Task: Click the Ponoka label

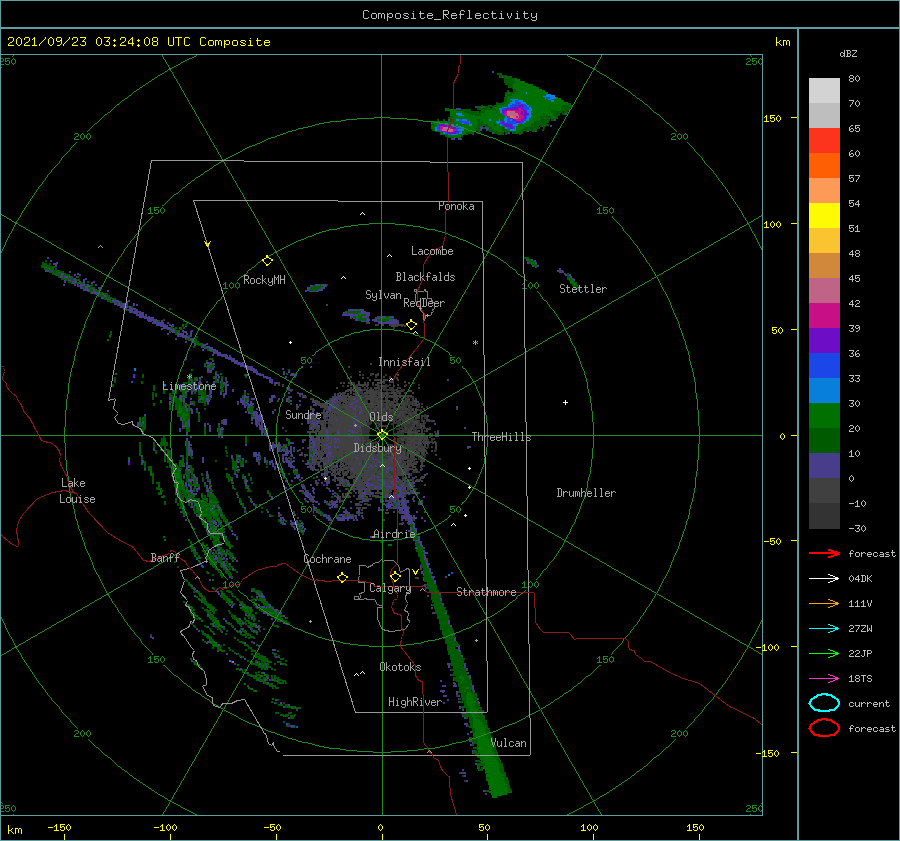Action: 456,206
